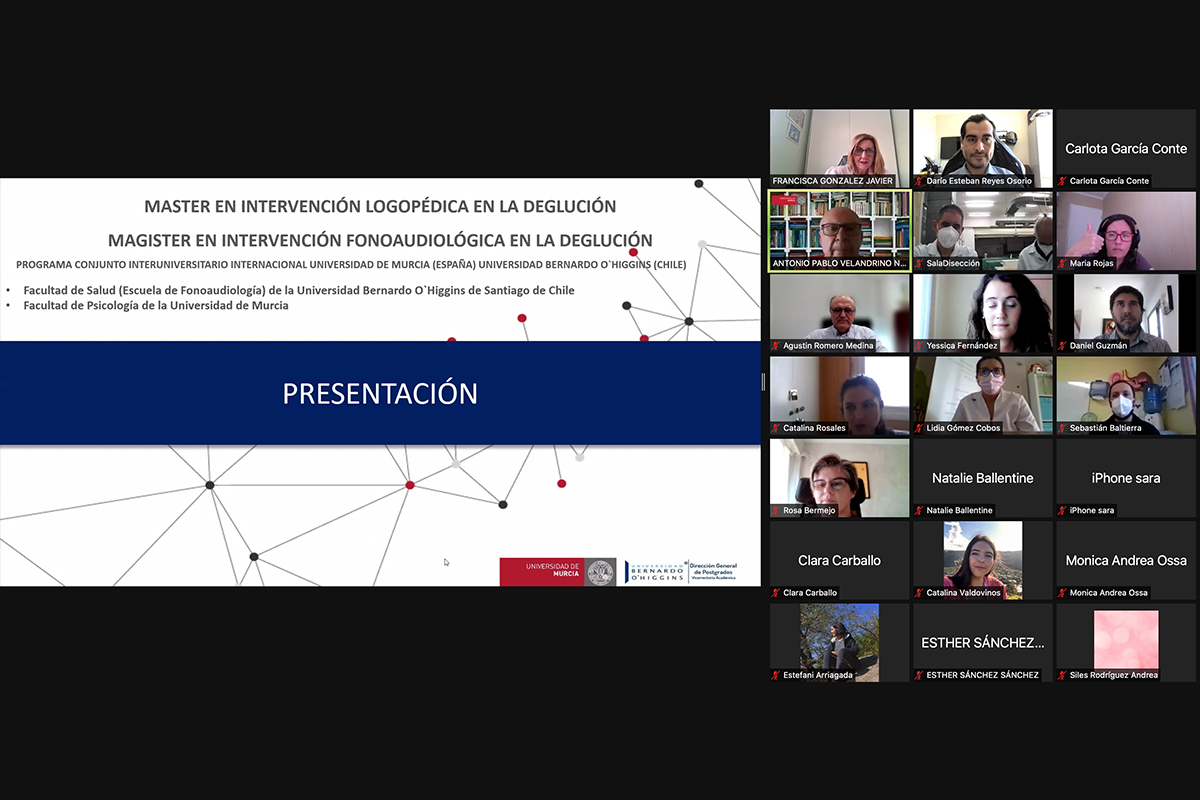Click the muted mic icon beside Clara Carballo's label

coord(776,593)
